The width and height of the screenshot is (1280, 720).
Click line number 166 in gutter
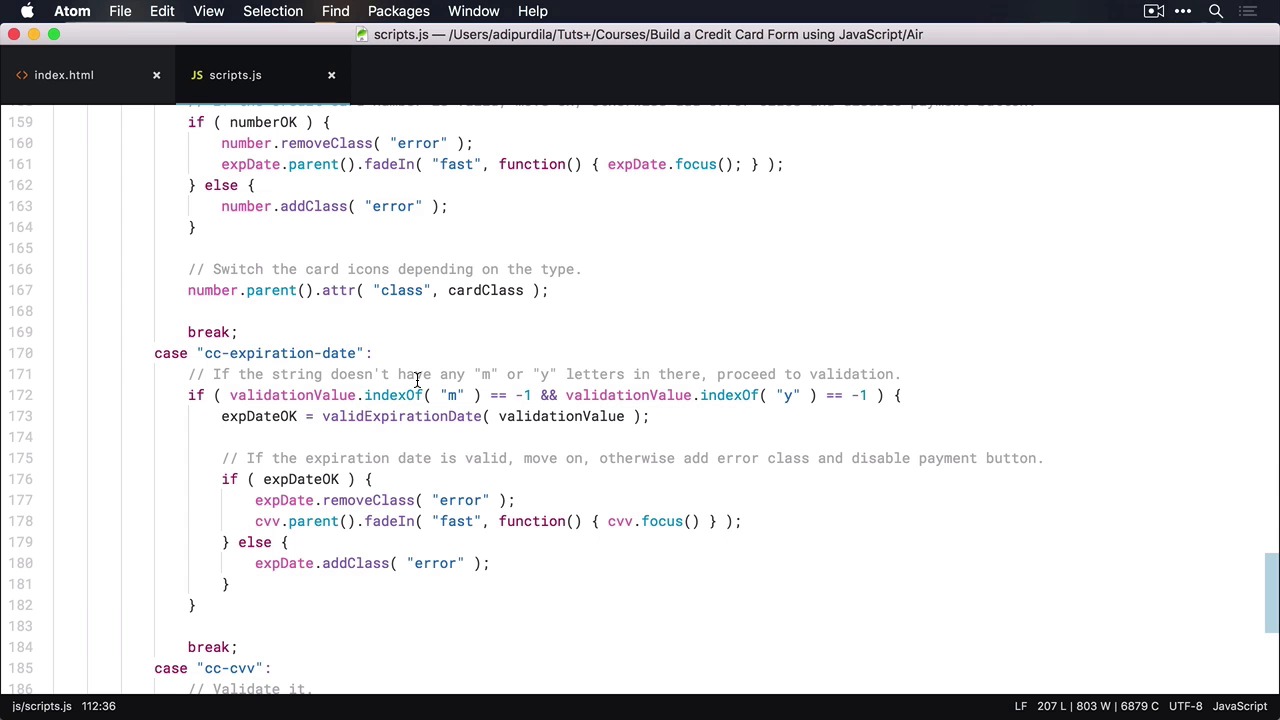[20, 269]
